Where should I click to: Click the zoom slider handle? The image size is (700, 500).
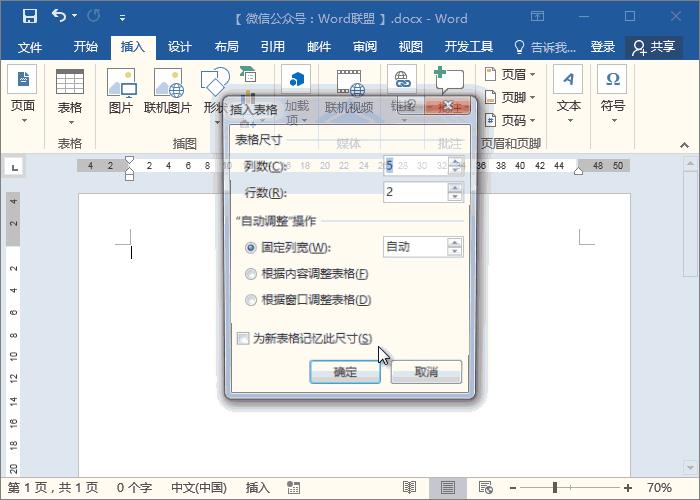555,488
